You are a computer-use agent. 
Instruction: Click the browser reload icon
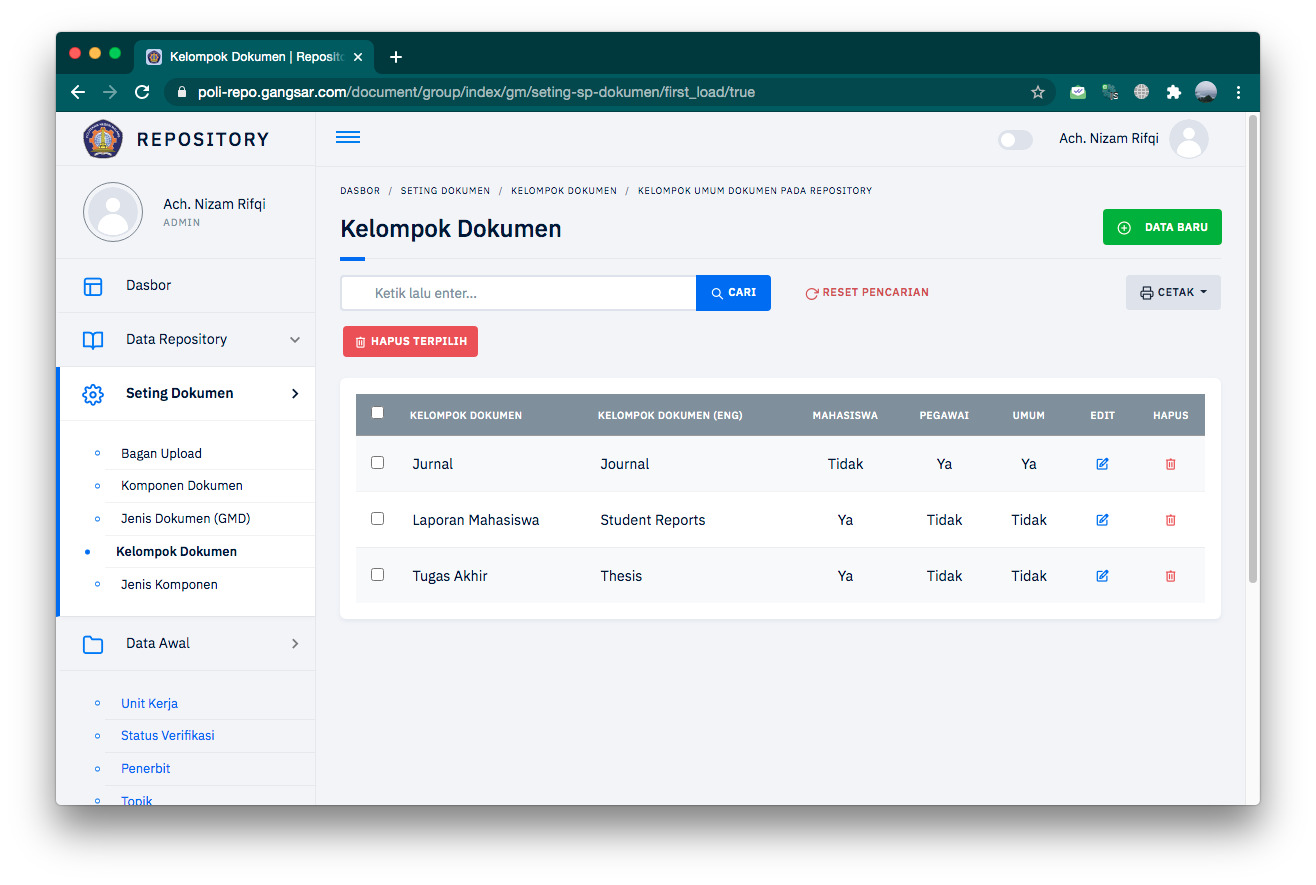[142, 92]
